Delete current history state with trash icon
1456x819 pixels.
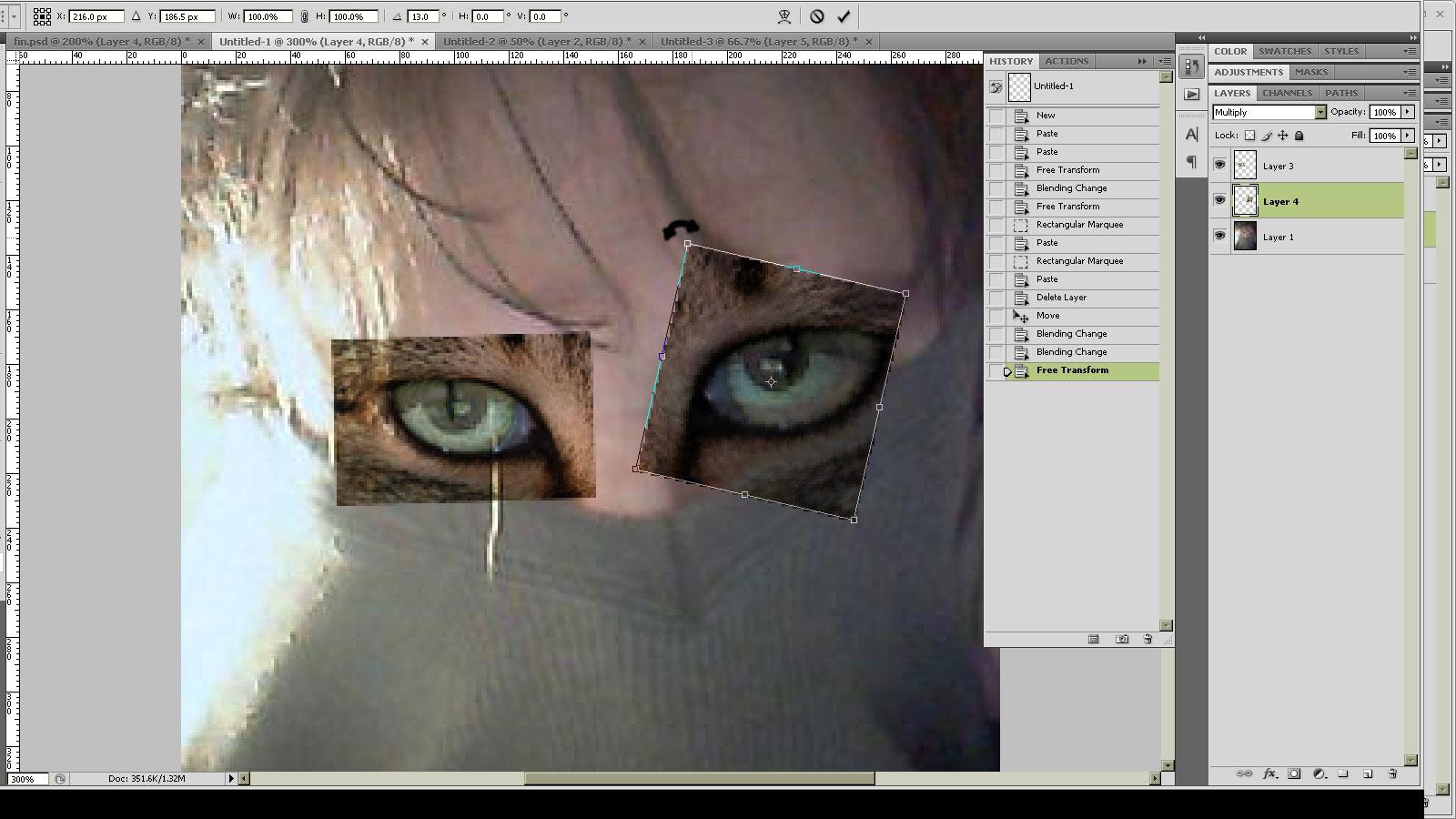coord(1148,640)
